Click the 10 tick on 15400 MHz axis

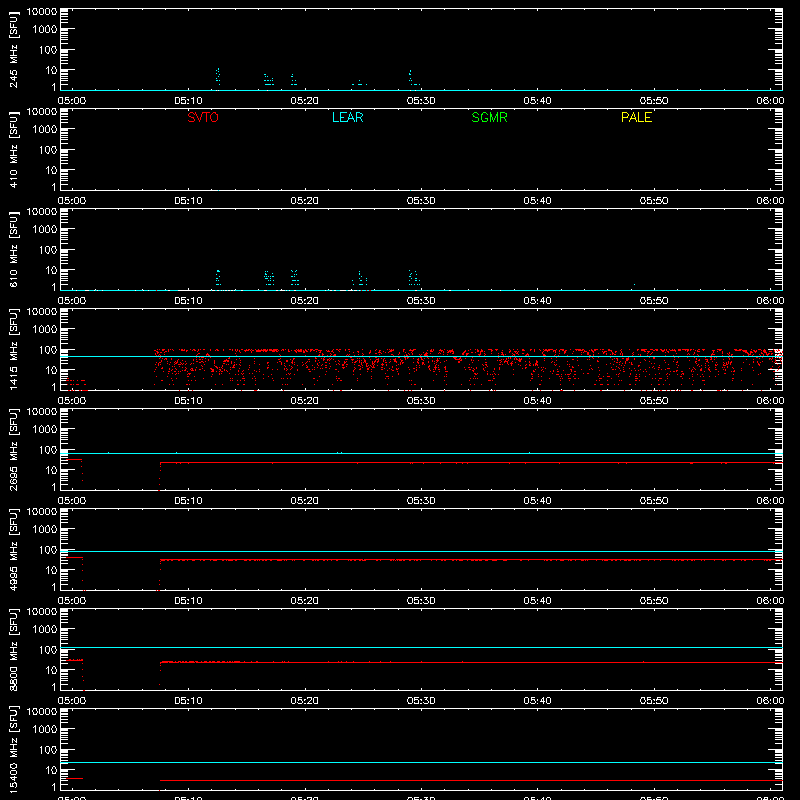coord(51,770)
